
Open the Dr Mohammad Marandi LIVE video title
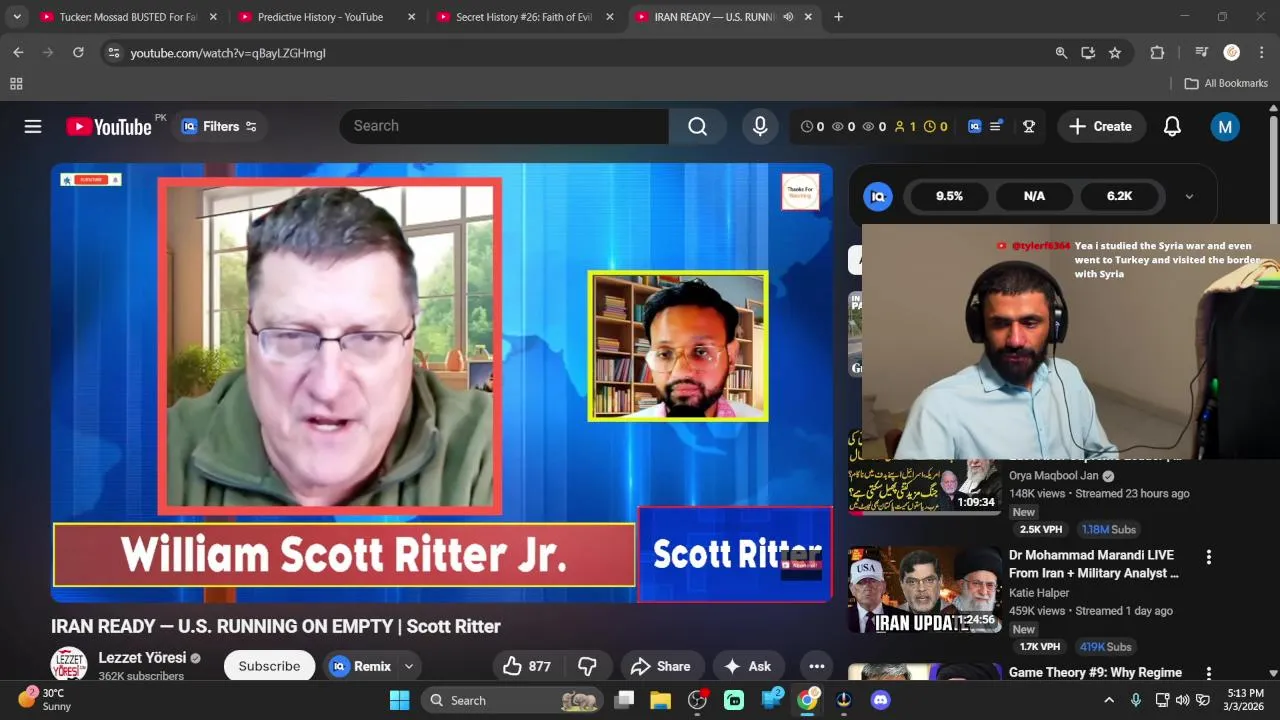[1094, 564]
